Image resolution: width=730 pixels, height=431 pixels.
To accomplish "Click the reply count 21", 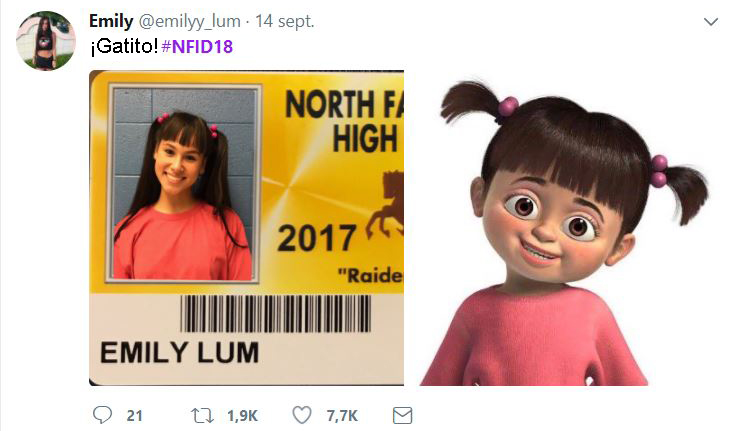I will (x=135, y=415).
